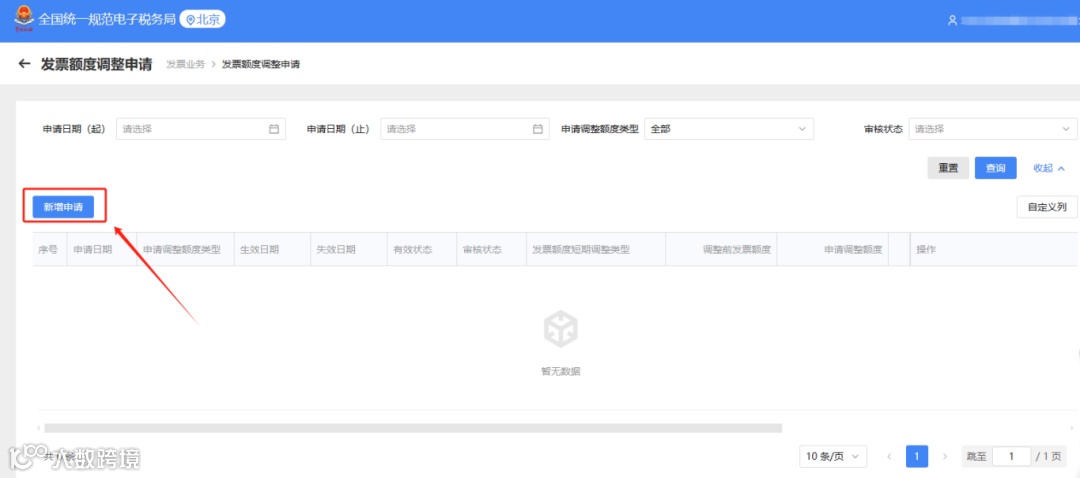Viewport: 1080px width, 478px height.
Task: Click the 暂无数据 empty state text
Action: click(561, 371)
